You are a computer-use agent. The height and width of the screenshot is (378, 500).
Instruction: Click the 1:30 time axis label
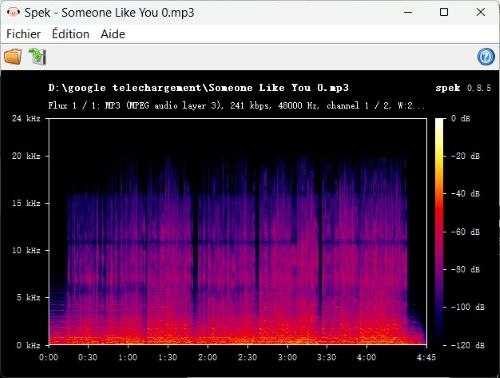coord(168,357)
